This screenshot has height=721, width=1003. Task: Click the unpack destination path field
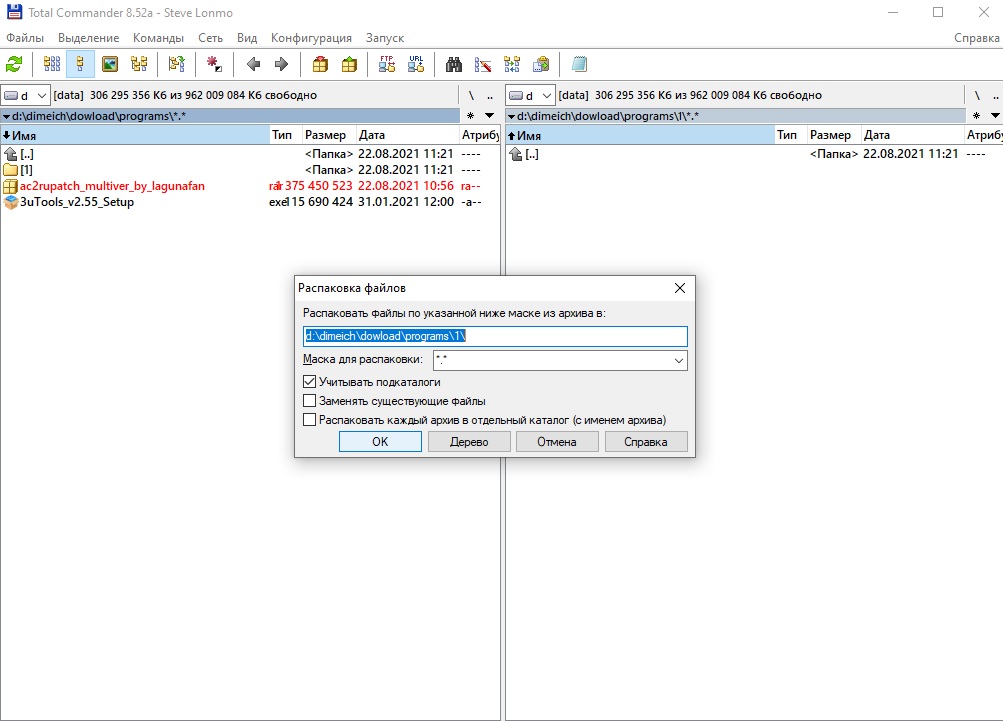(x=495, y=337)
